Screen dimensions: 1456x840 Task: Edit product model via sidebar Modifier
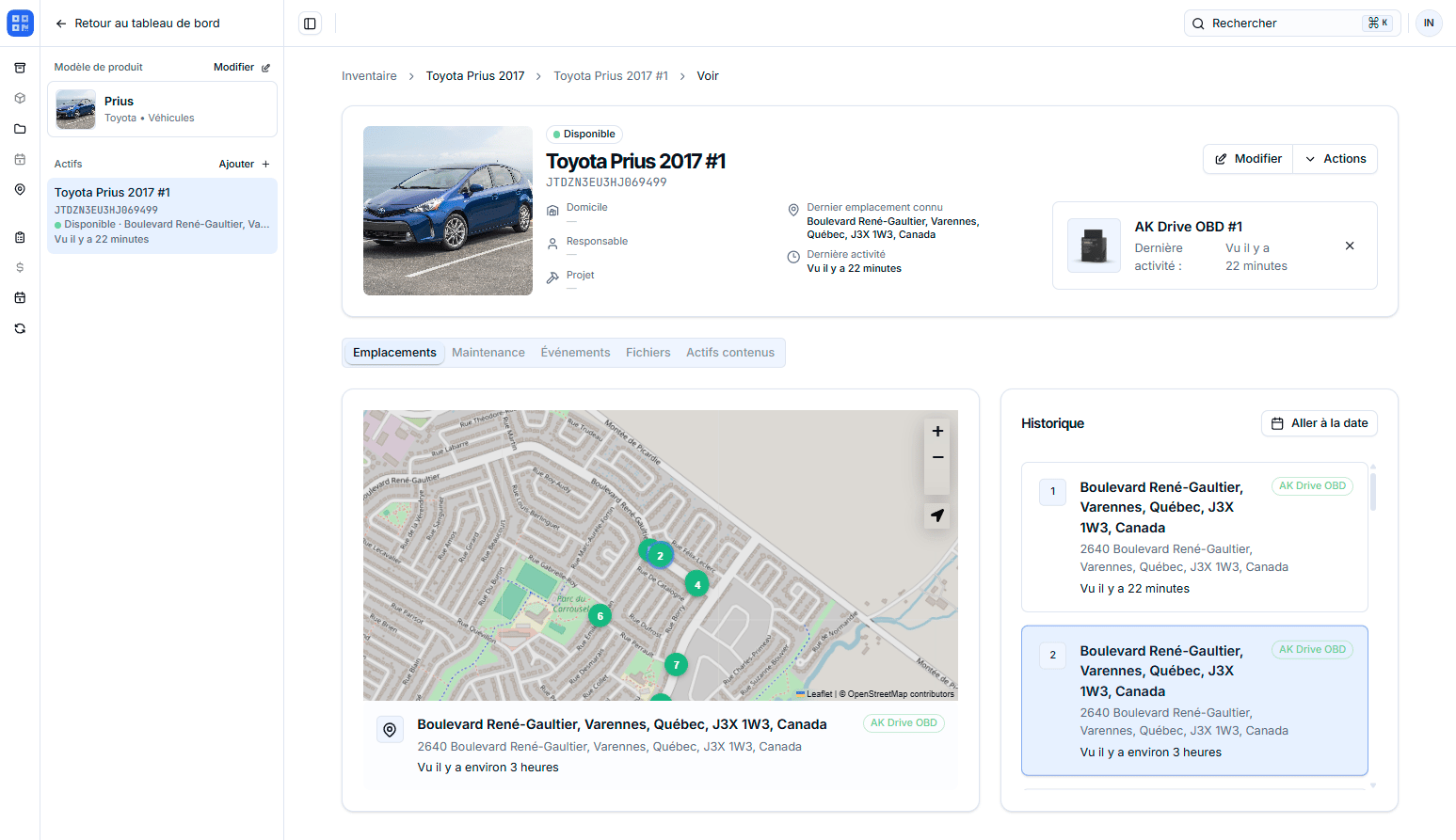click(242, 68)
